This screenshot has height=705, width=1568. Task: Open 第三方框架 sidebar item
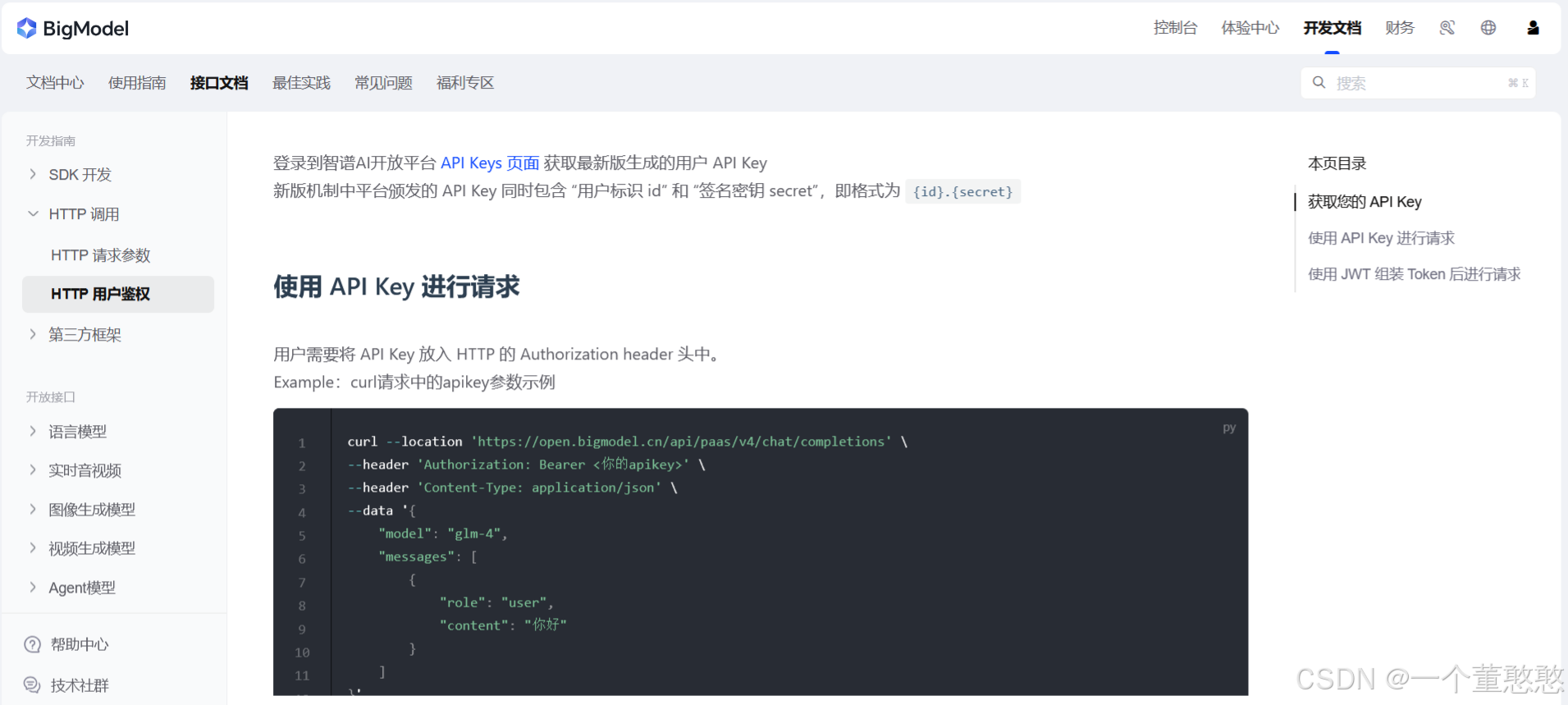tap(85, 335)
